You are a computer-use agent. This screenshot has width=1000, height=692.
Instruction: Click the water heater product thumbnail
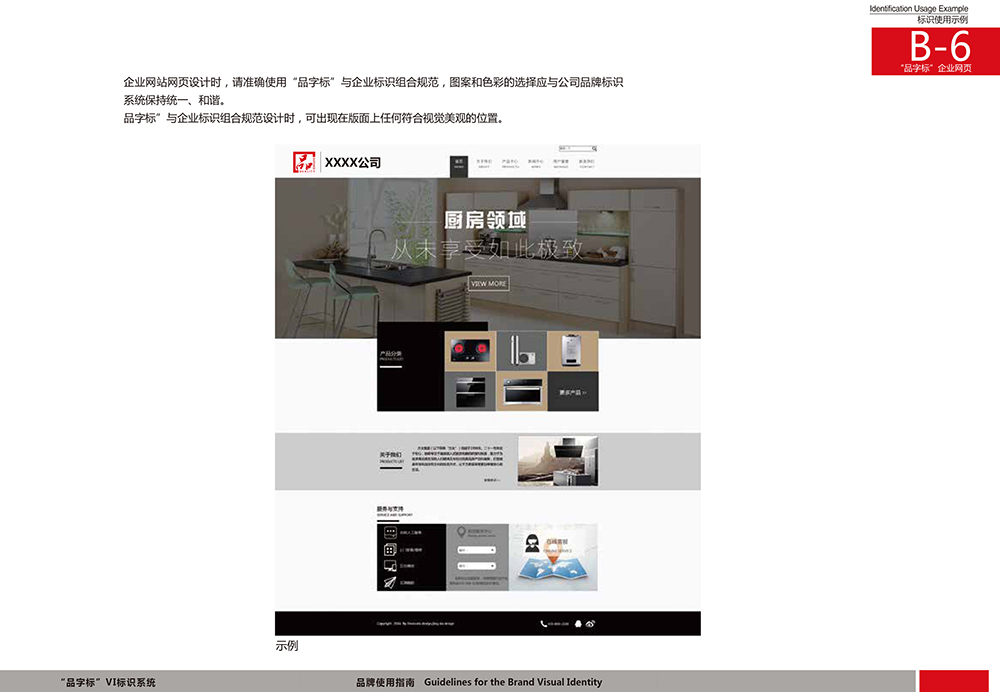pos(573,350)
